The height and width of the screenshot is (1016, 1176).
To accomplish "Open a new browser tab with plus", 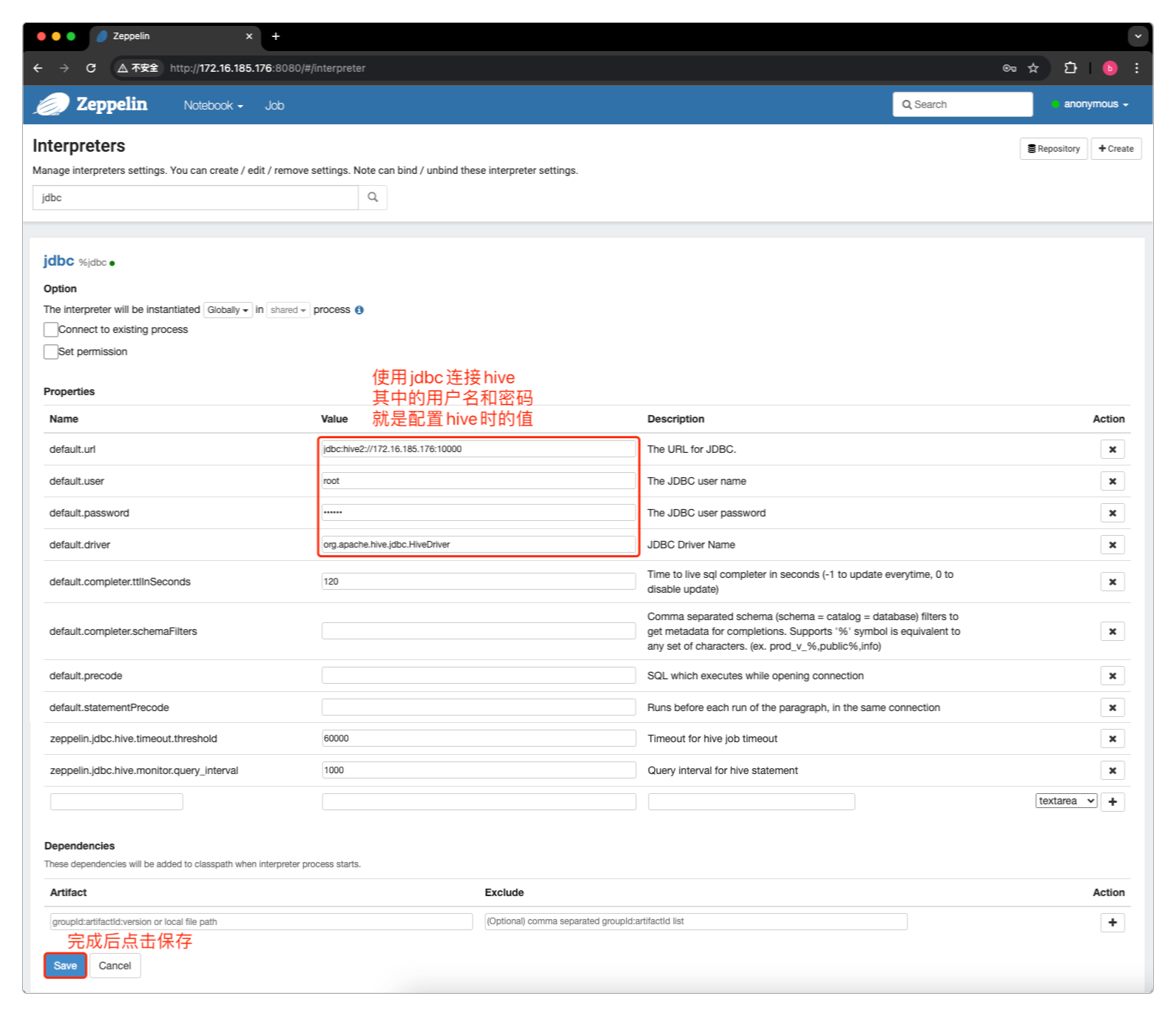I will [x=276, y=36].
